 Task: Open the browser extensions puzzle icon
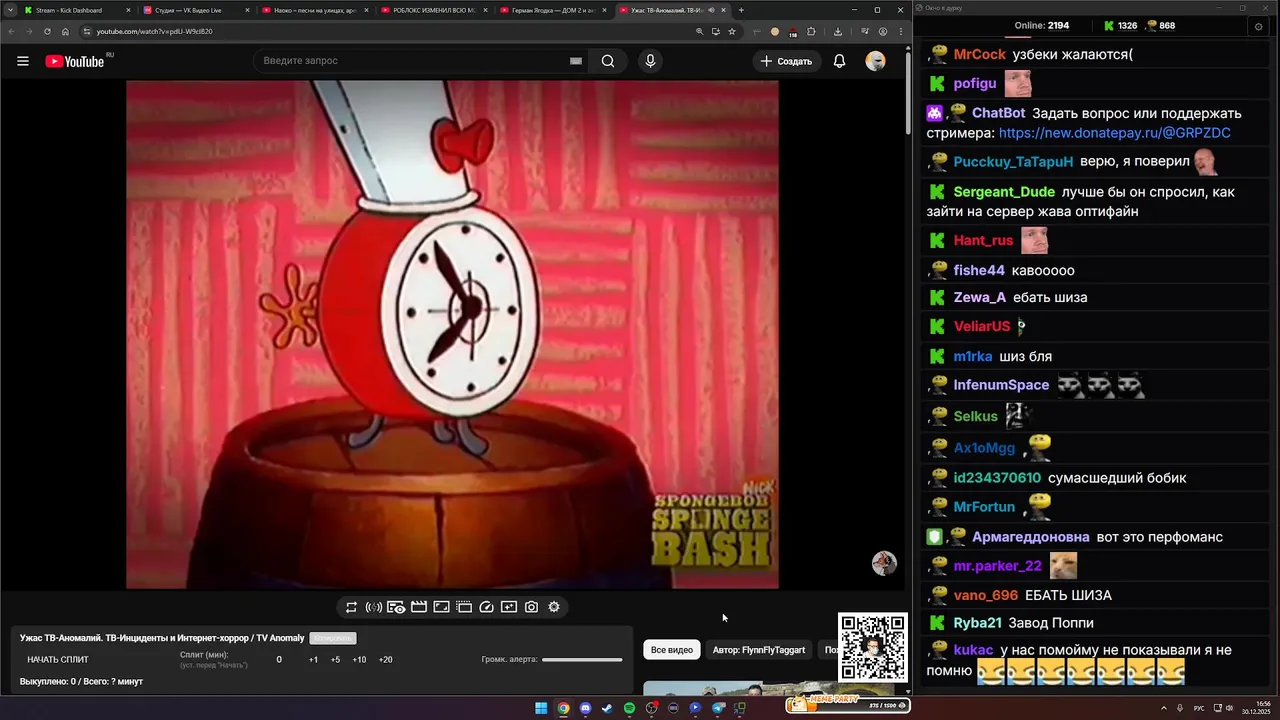tap(811, 31)
